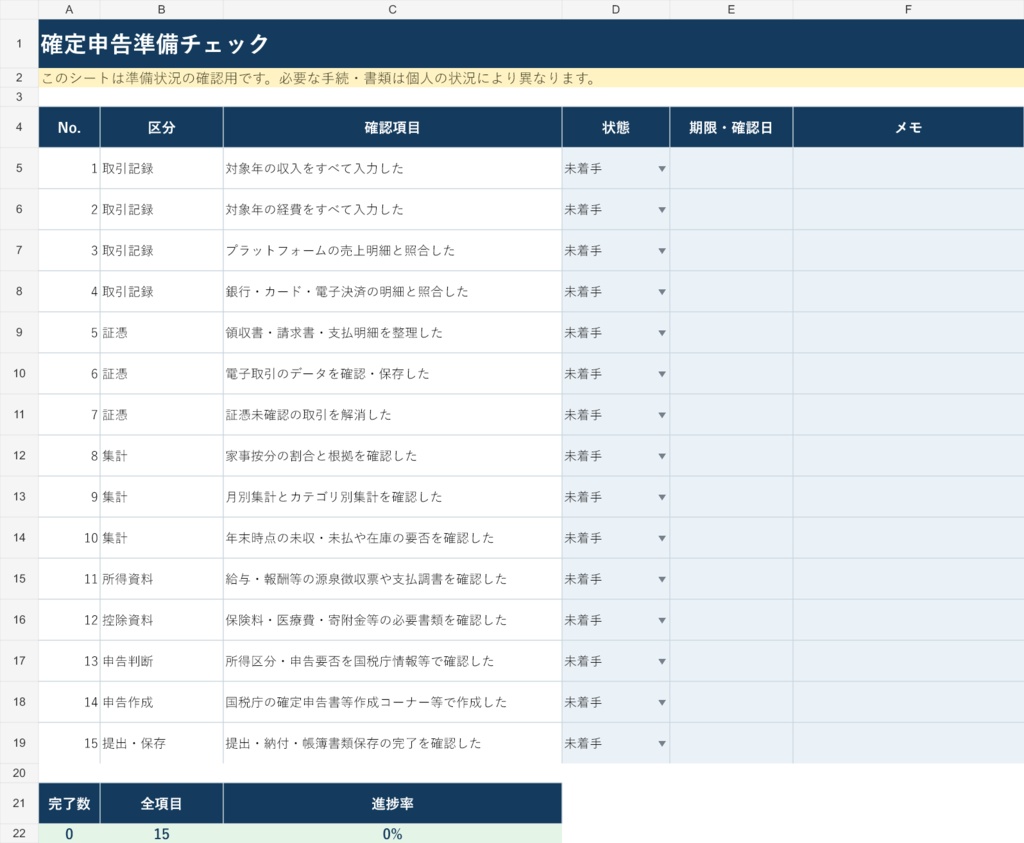Click 控除資料 category cell
The image size is (1024, 843).
(x=161, y=620)
